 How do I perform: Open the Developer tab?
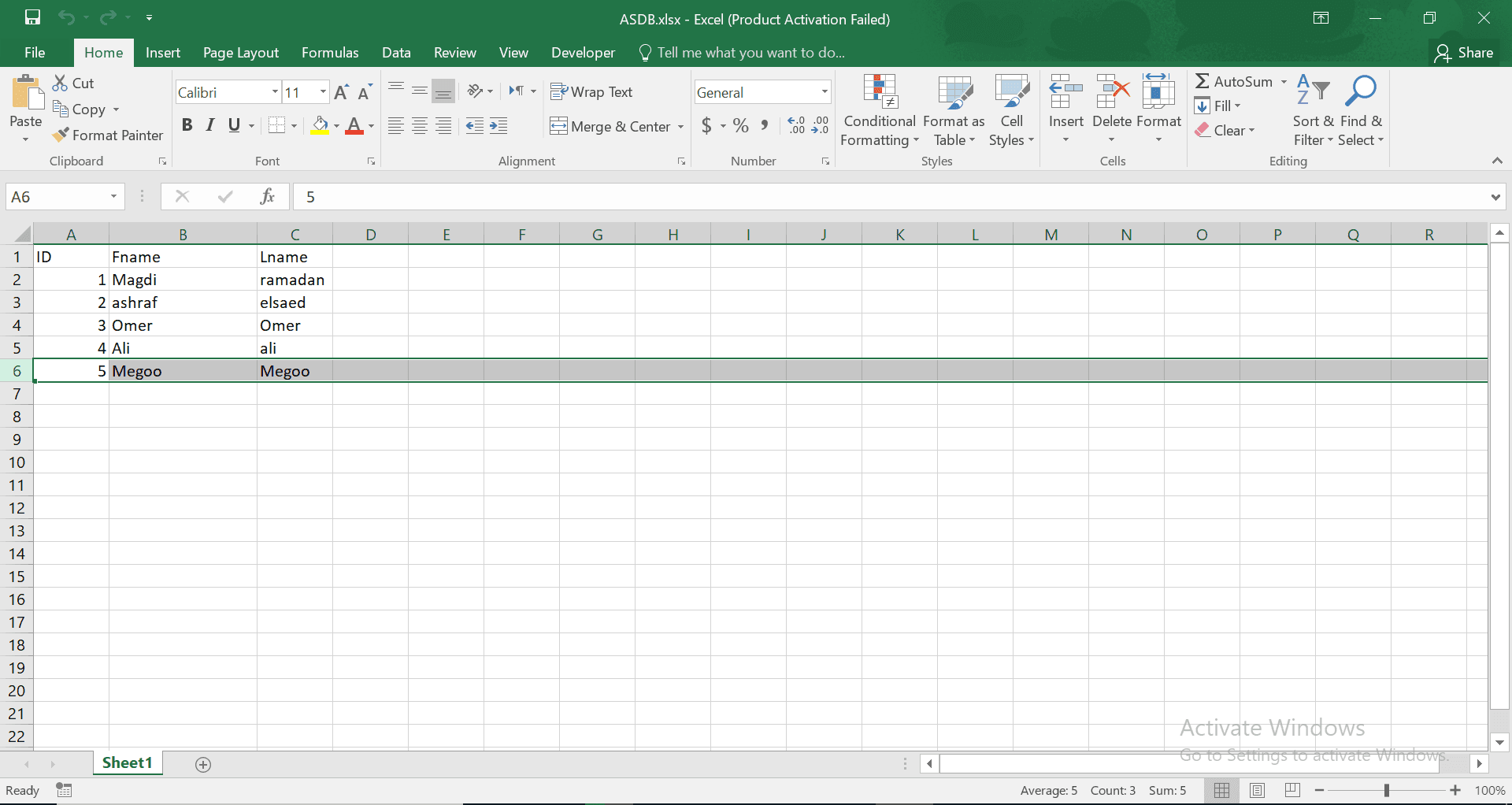[x=583, y=52]
